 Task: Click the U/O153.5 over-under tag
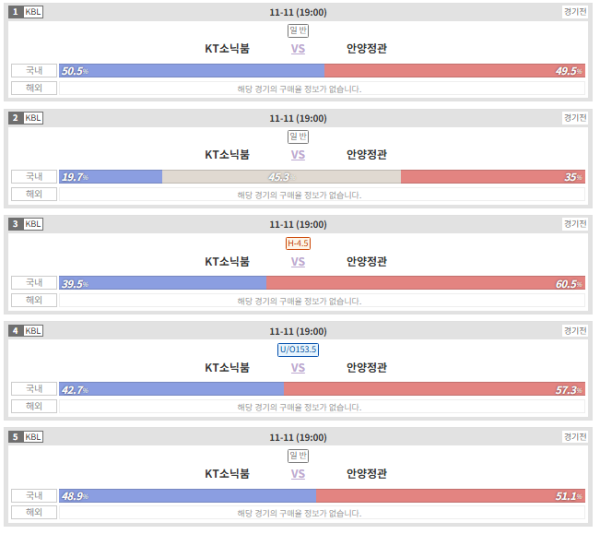tap(298, 350)
